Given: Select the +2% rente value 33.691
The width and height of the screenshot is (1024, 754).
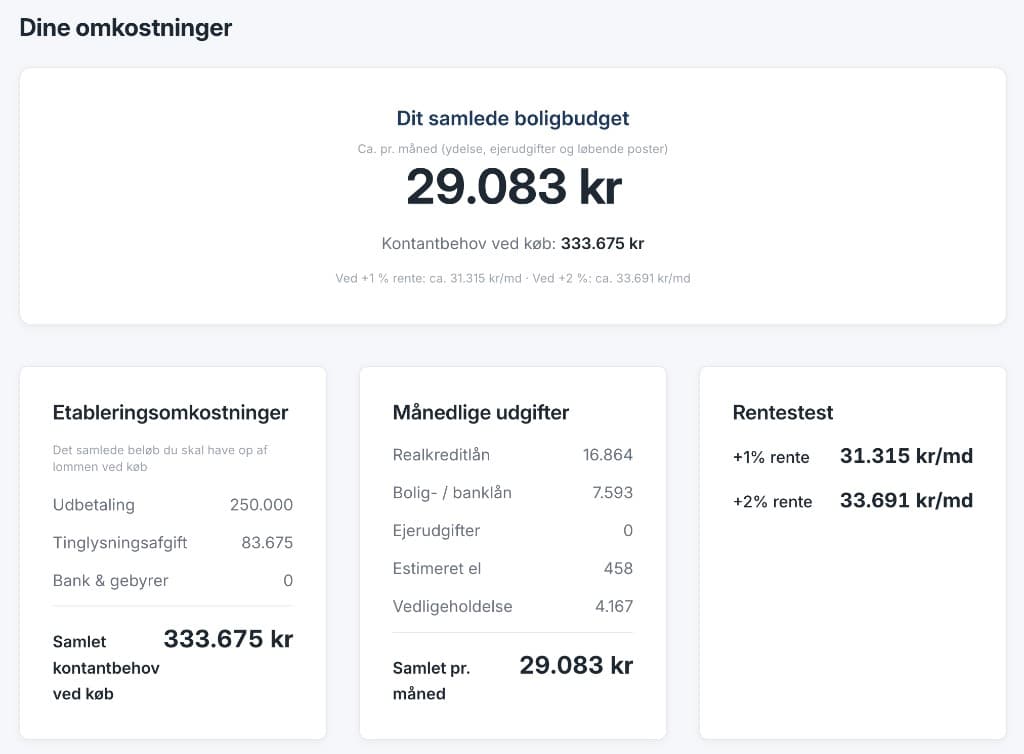Looking at the screenshot, I should (x=906, y=501).
